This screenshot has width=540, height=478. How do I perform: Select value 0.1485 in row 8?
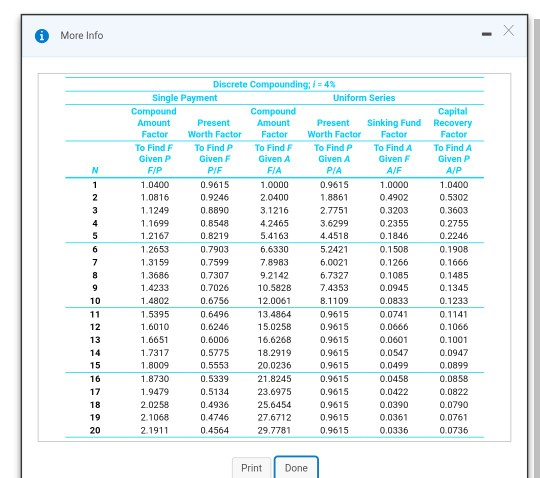coord(454,276)
